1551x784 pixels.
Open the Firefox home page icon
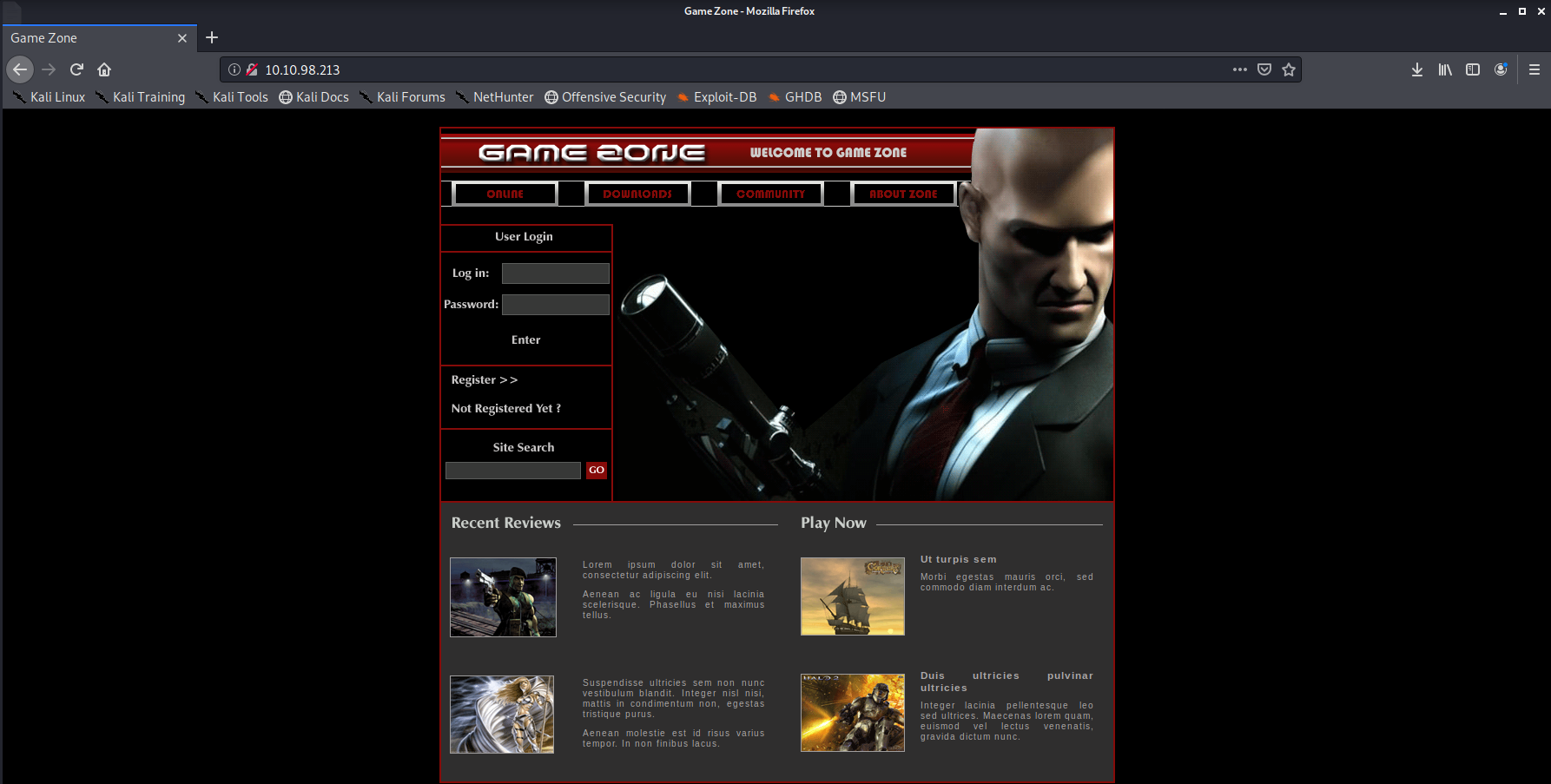click(104, 69)
